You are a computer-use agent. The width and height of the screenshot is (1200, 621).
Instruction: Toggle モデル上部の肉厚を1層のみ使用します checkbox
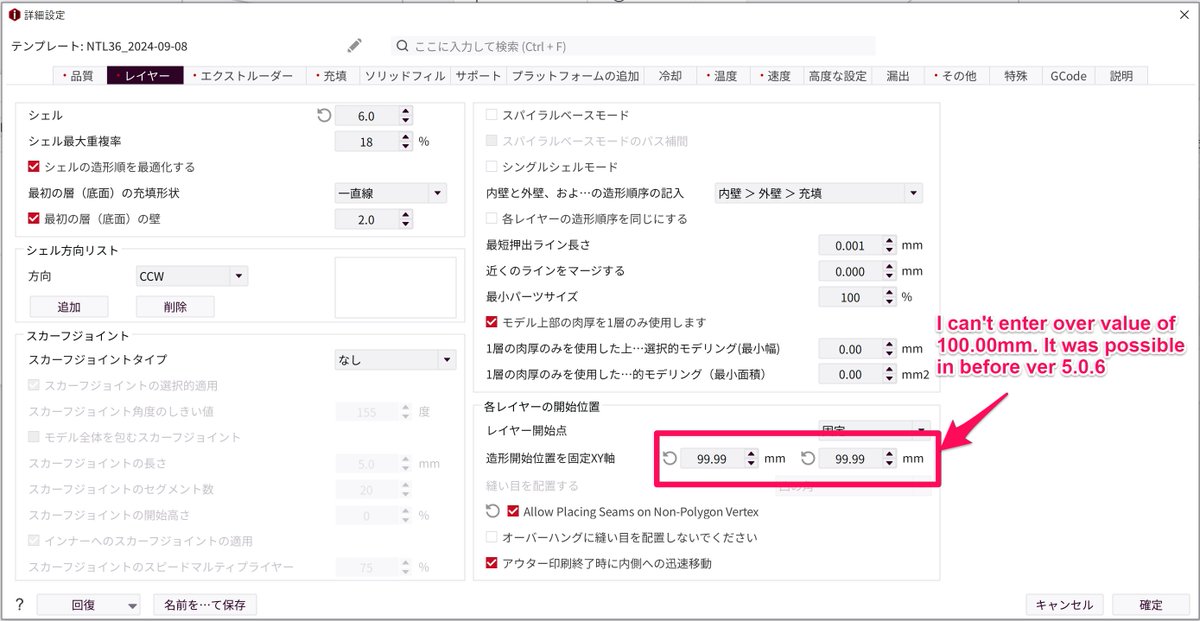pyautogui.click(x=491, y=322)
